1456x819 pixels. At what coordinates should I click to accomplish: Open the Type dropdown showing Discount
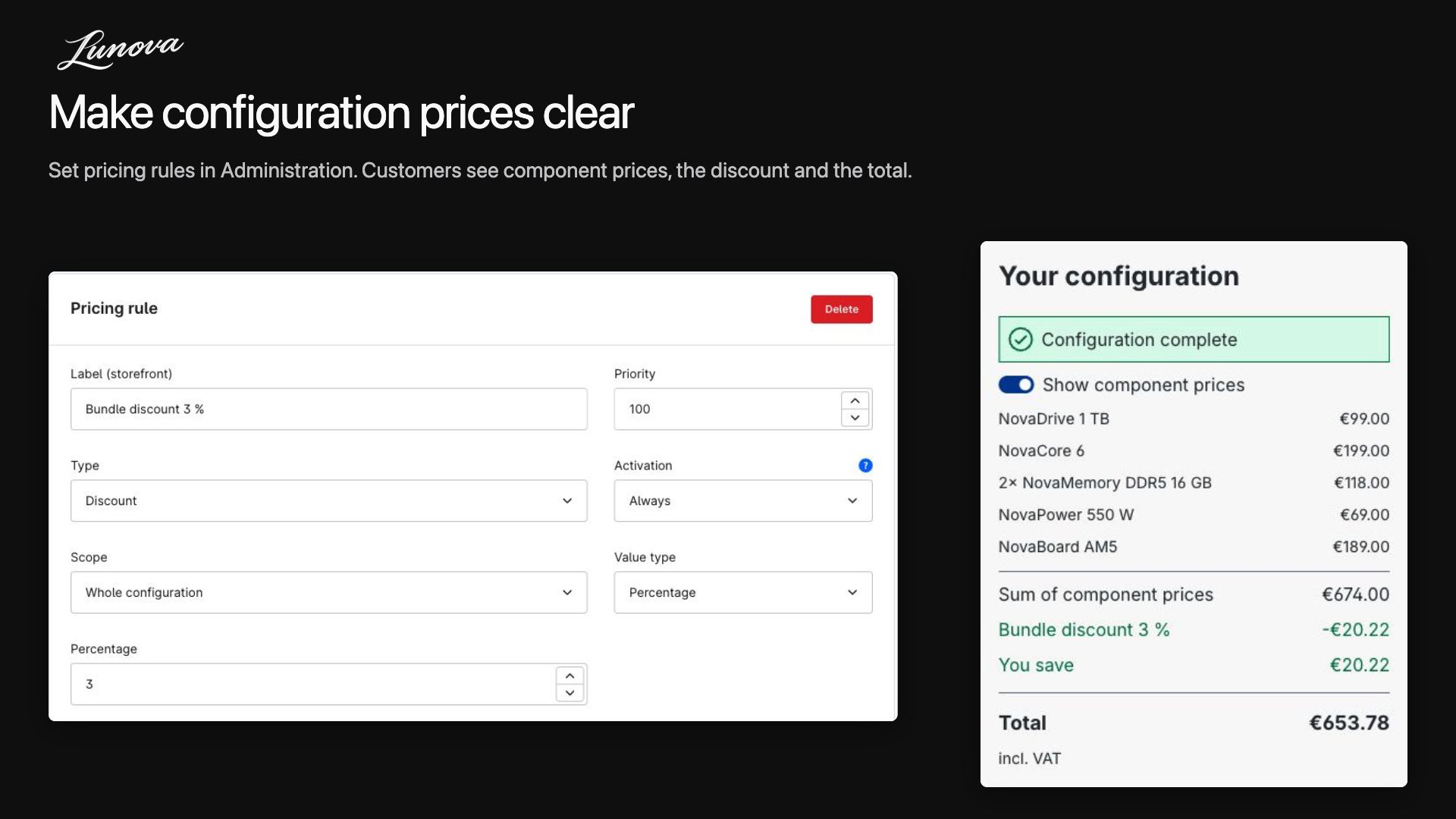point(329,500)
